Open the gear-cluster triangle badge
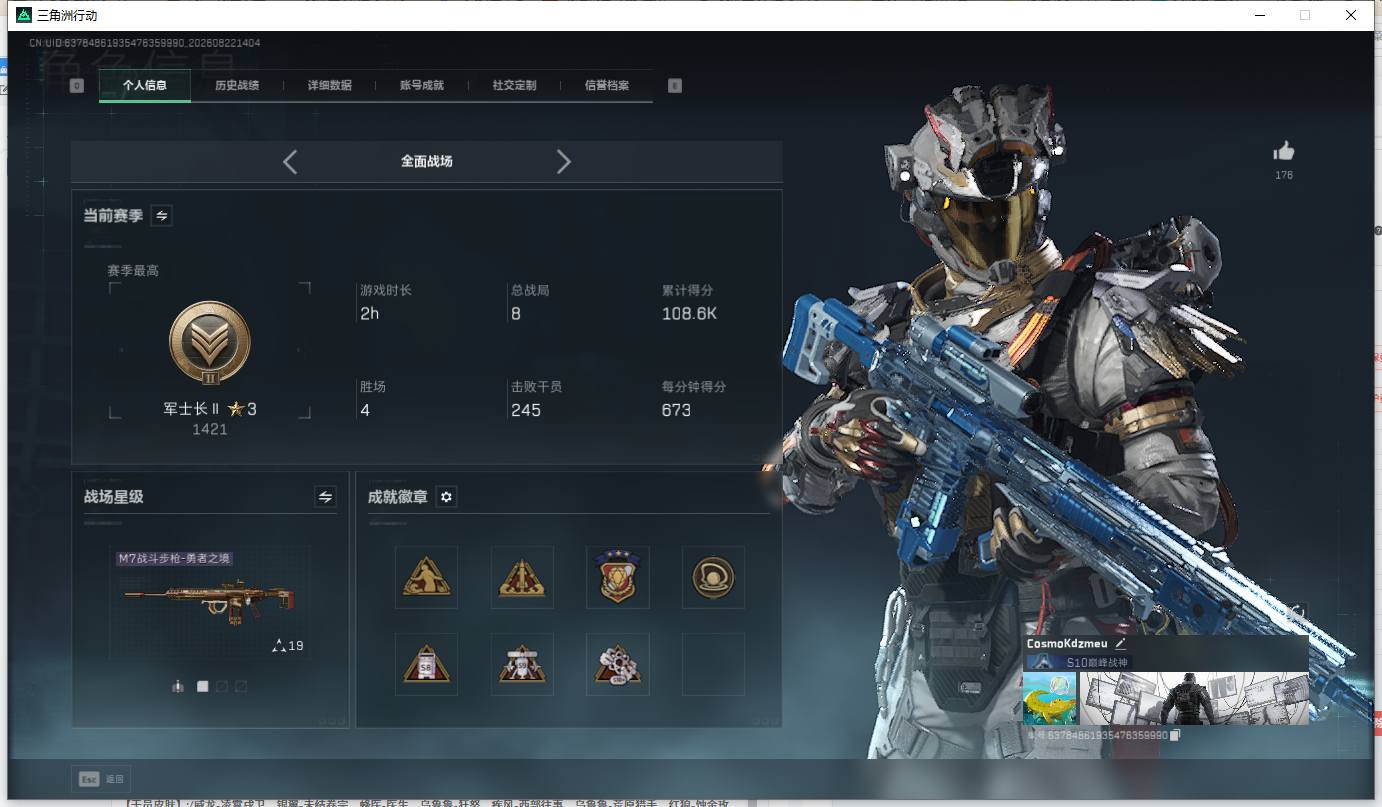This screenshot has width=1382, height=807. (618, 664)
